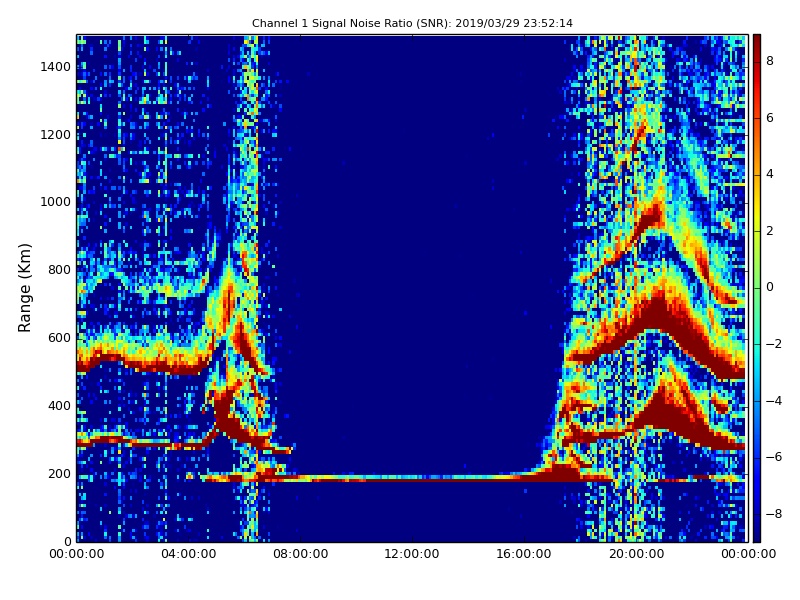This screenshot has height=600, width=800.
Task: Click the plot title showing Channel 1 SNR
Action: click(412, 23)
